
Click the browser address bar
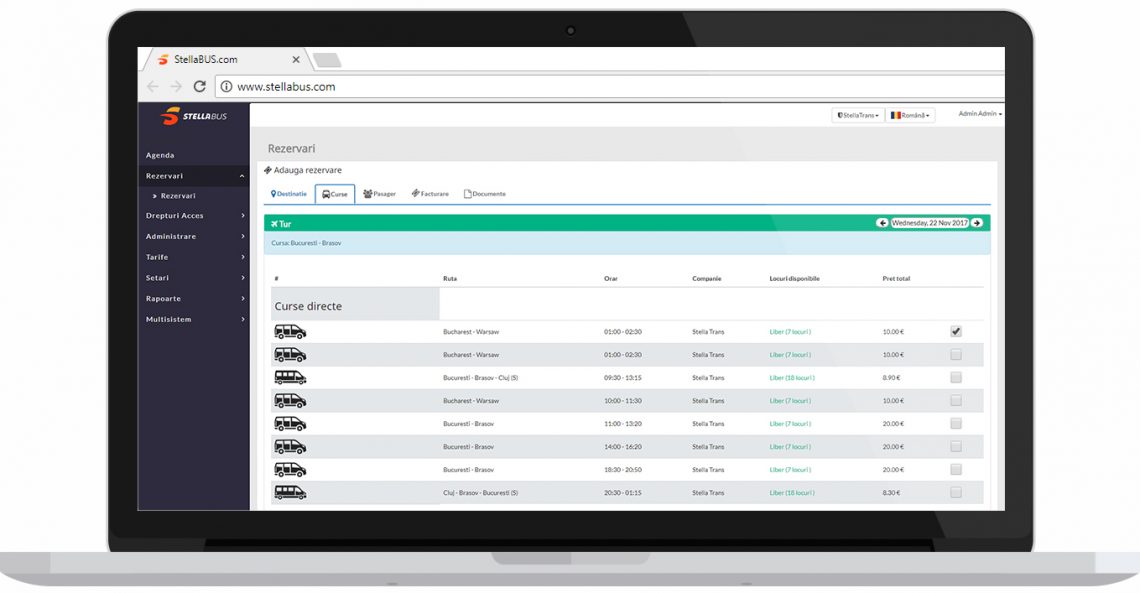(x=609, y=86)
